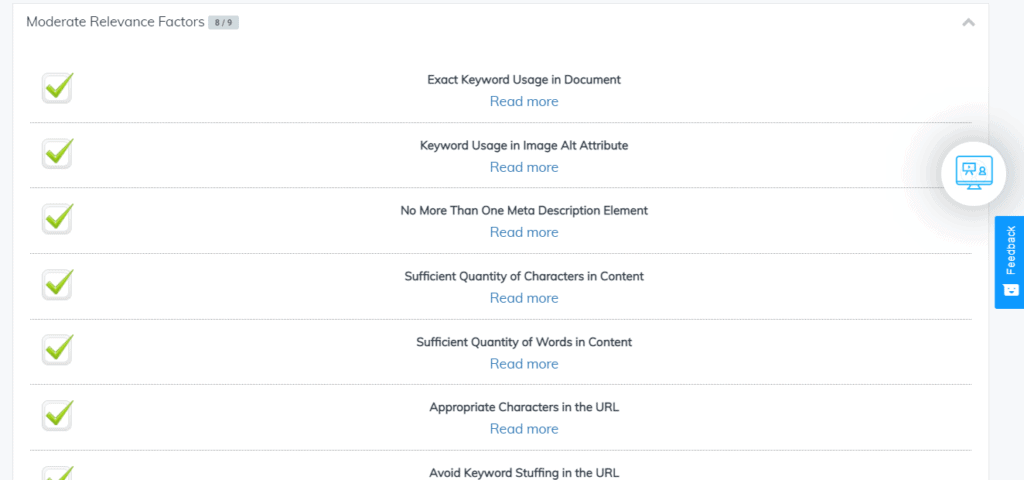
Task: Click the Sufficient Quantity of Words checkmark
Action: tap(57, 349)
